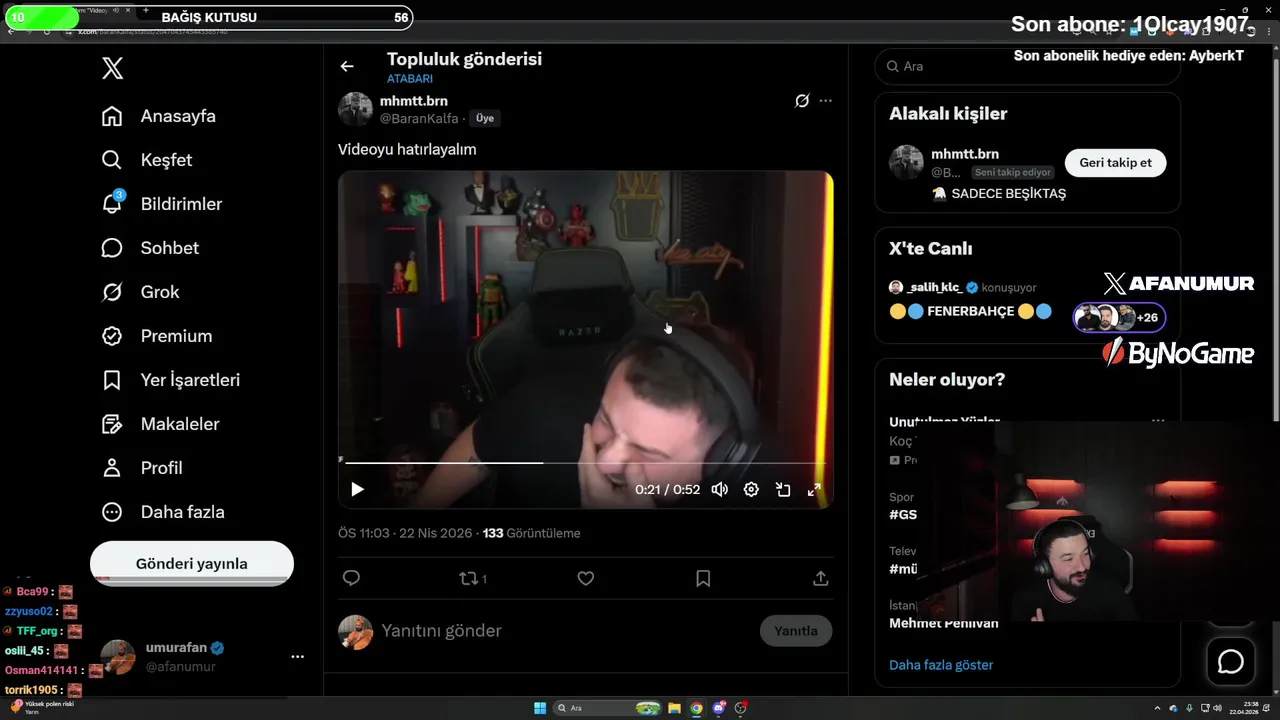Image resolution: width=1280 pixels, height=720 pixels.
Task: Click Gönderi yayınla button
Action: tap(192, 563)
